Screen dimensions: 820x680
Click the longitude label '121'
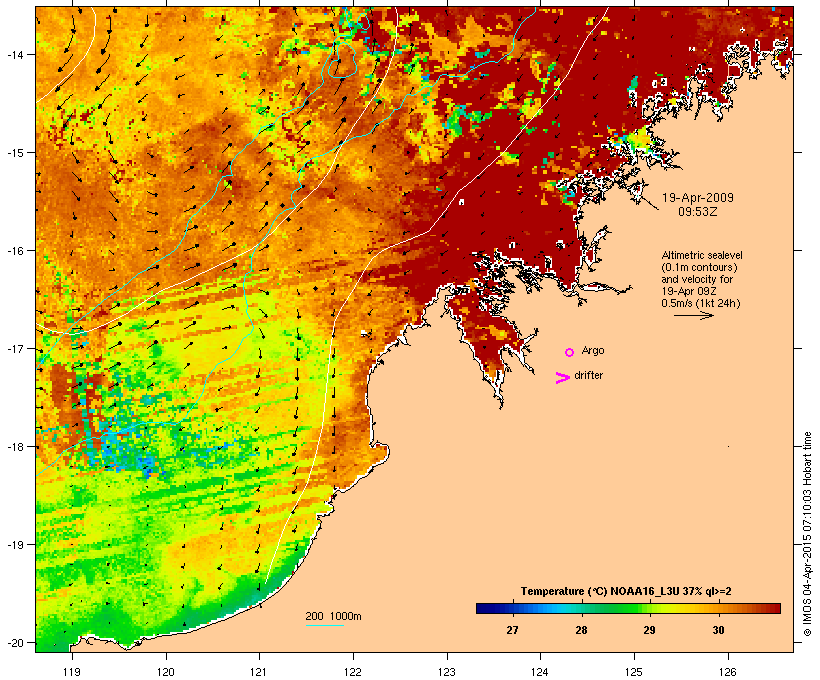coord(259,672)
